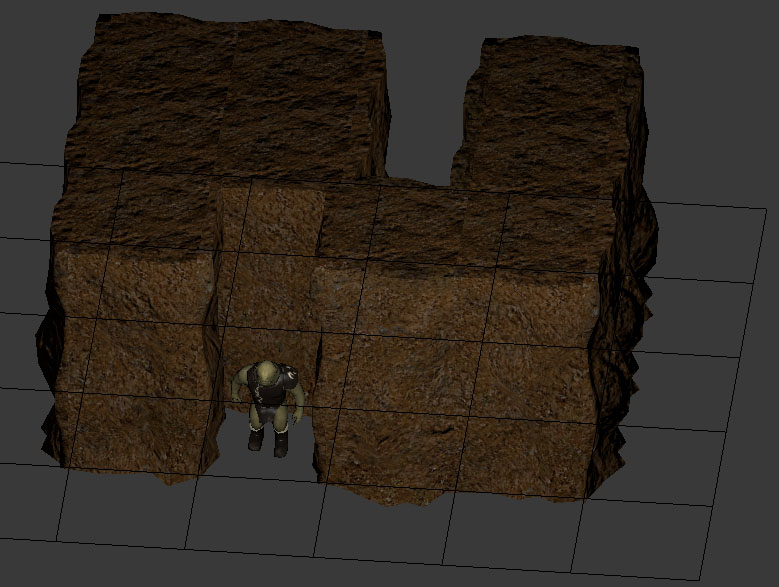Click the orc's dark boots

click(x=268, y=440)
